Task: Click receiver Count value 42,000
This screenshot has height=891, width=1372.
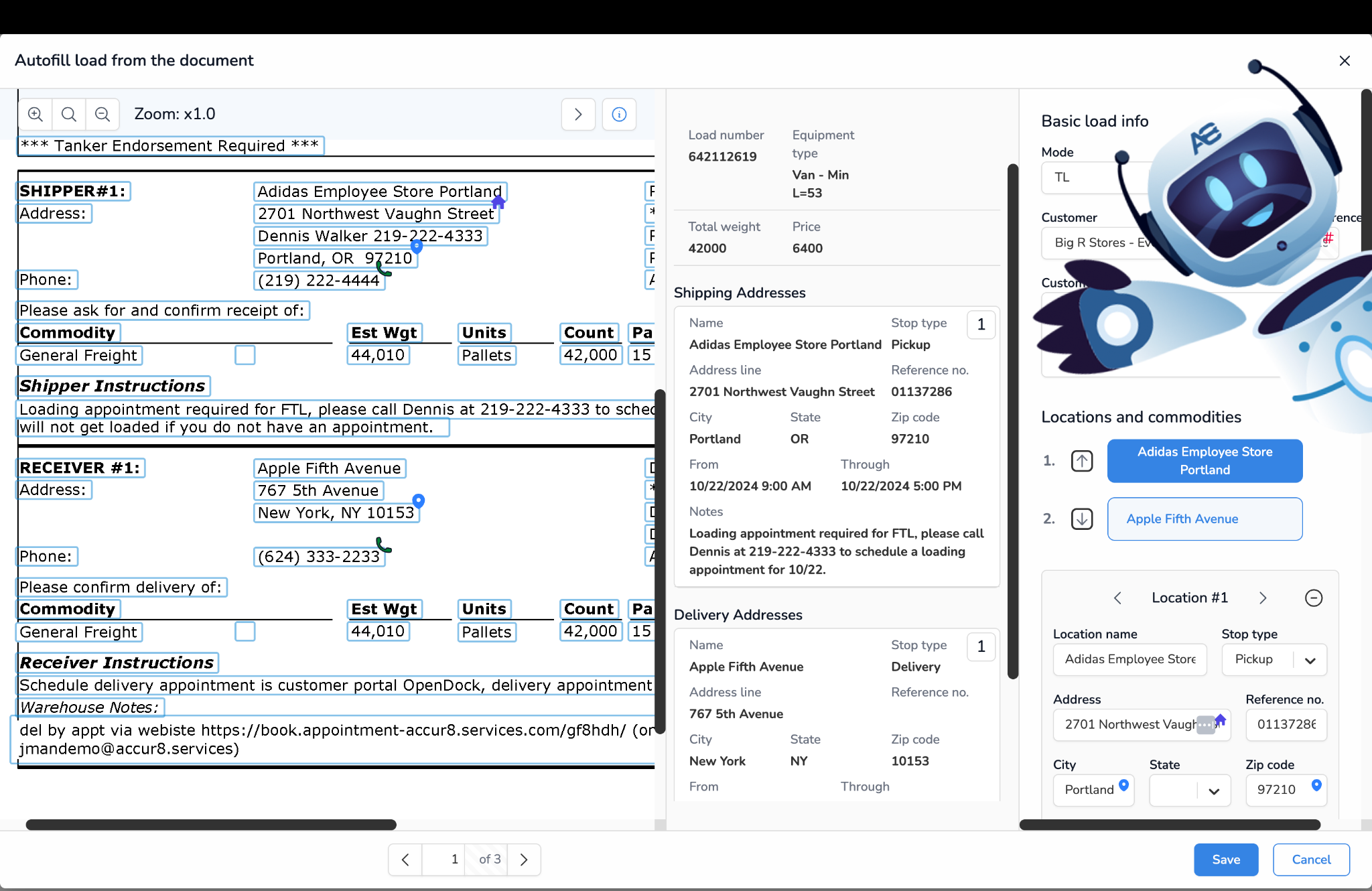Action: point(590,631)
